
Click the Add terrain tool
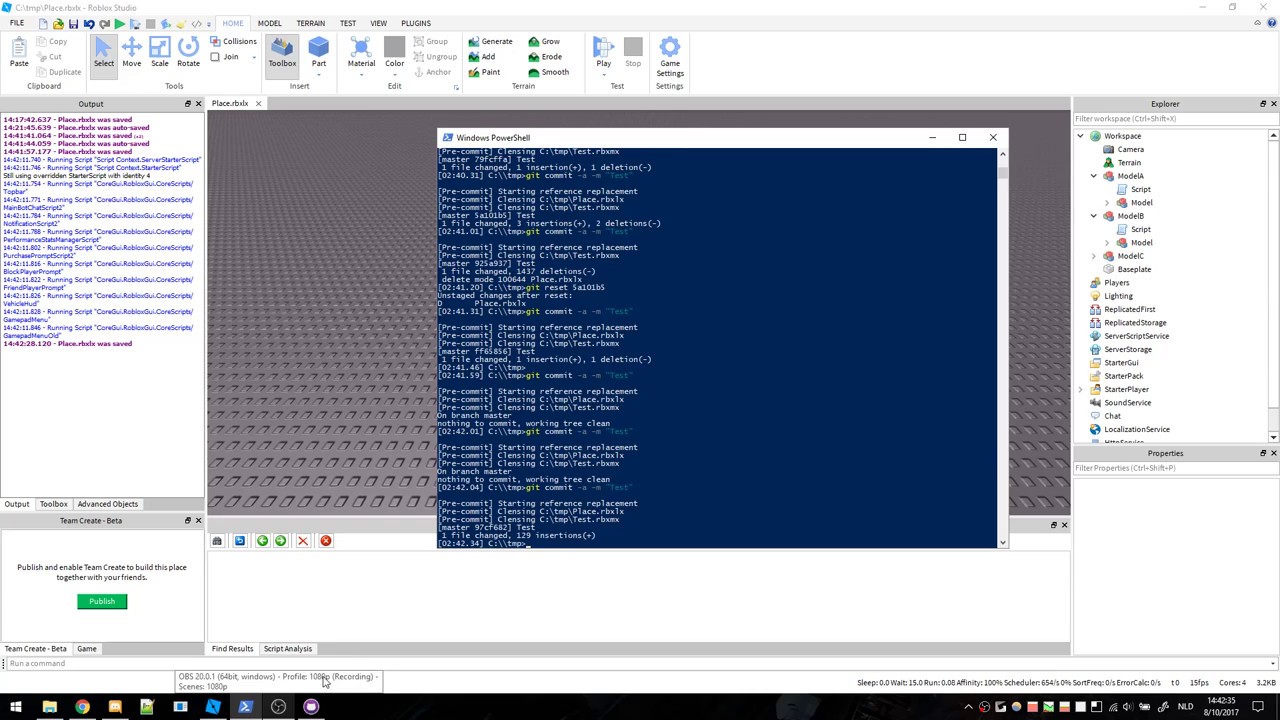point(481,57)
